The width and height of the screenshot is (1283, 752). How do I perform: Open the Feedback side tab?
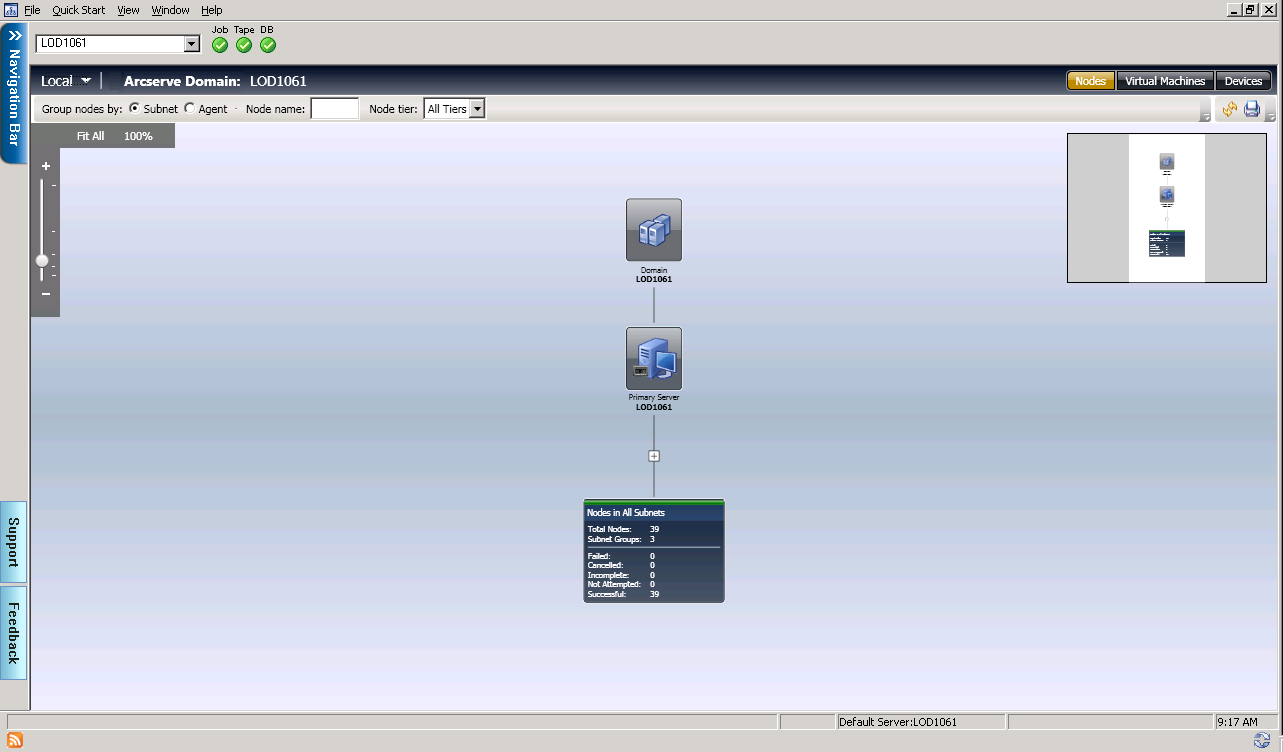click(x=14, y=633)
